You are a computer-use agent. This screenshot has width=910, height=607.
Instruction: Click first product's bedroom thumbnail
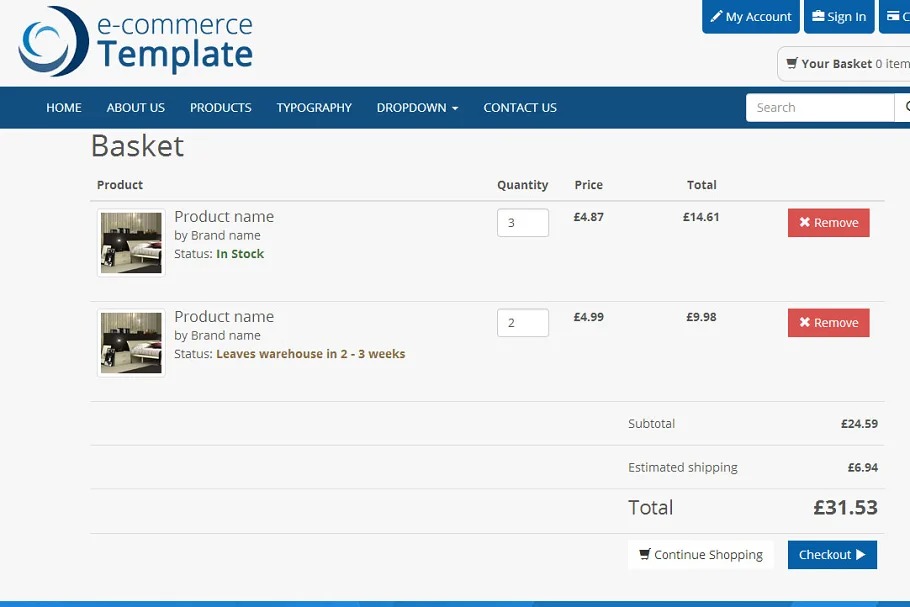[x=131, y=242]
